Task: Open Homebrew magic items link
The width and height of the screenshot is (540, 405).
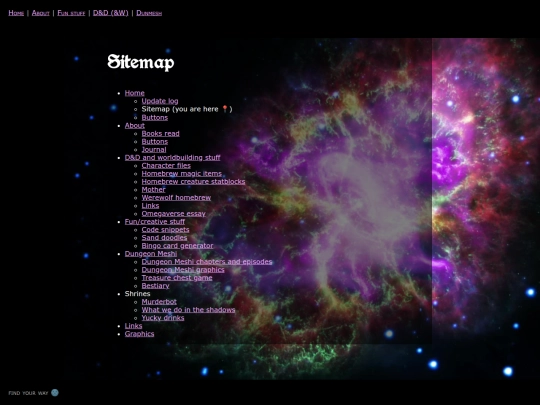Action: click(182, 174)
